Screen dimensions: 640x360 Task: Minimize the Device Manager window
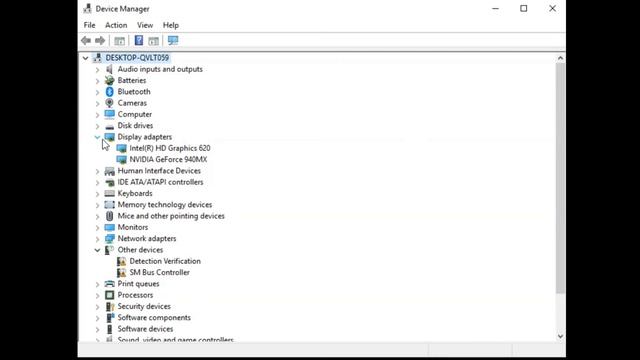(x=496, y=9)
